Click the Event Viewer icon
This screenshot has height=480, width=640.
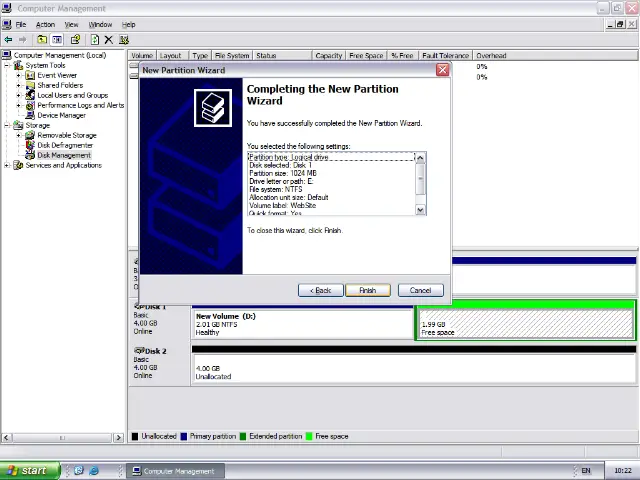30,75
